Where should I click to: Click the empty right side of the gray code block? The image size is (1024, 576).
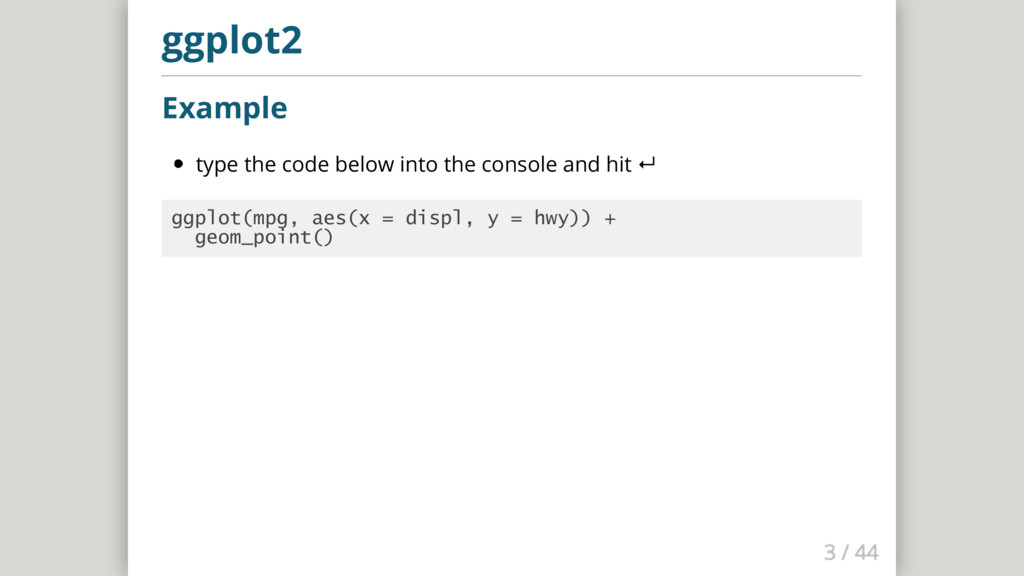pos(760,228)
